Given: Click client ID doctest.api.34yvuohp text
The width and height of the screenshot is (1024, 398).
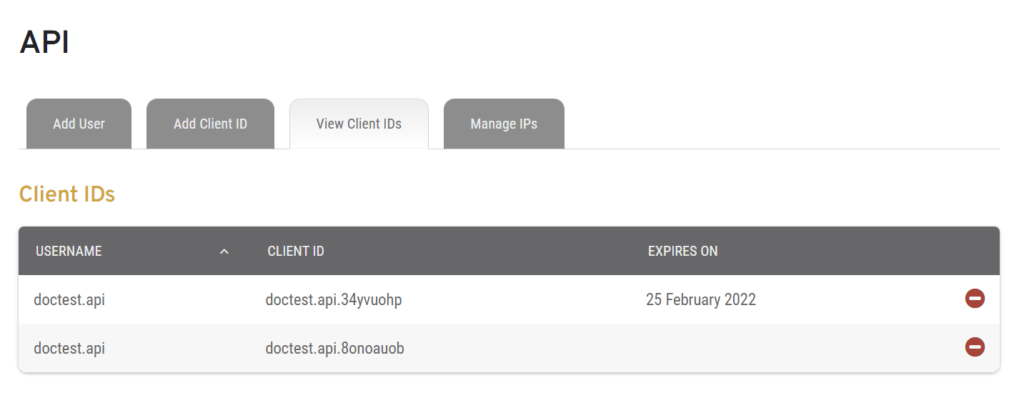Looking at the screenshot, I should click(334, 300).
